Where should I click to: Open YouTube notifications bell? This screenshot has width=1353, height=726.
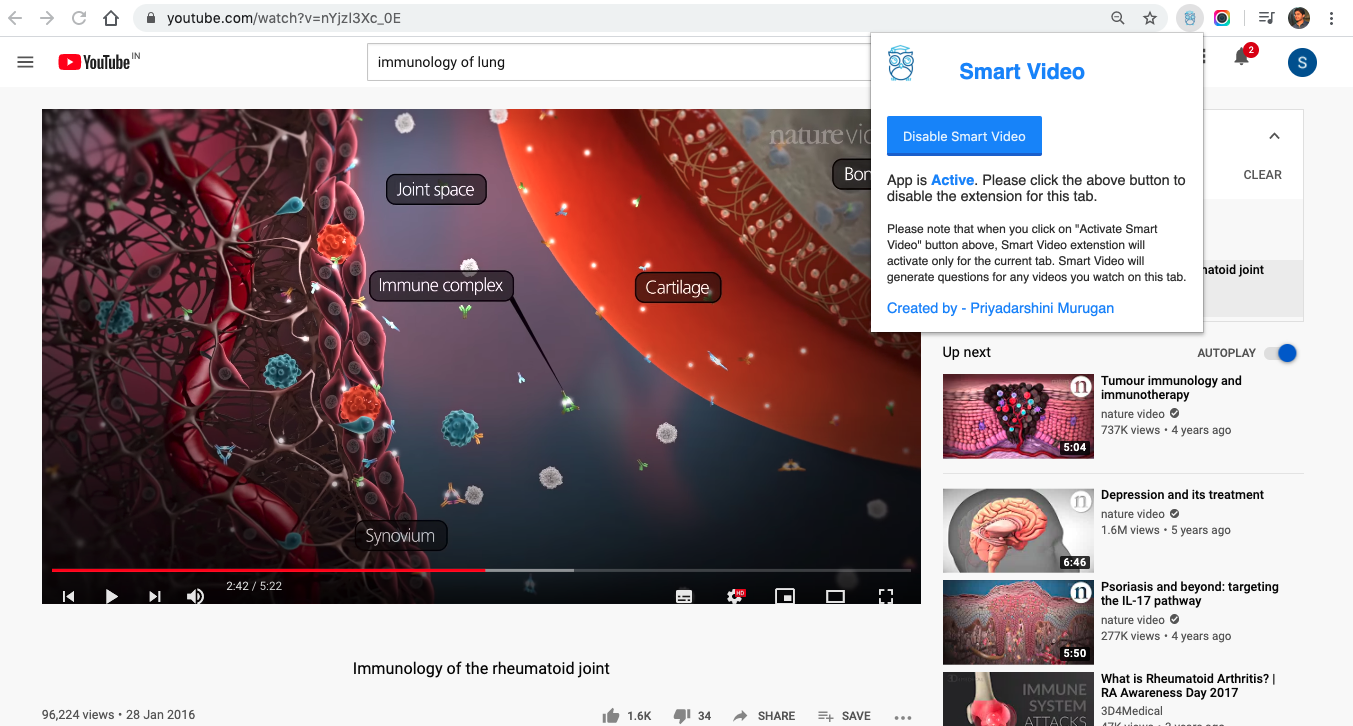tap(1242, 58)
